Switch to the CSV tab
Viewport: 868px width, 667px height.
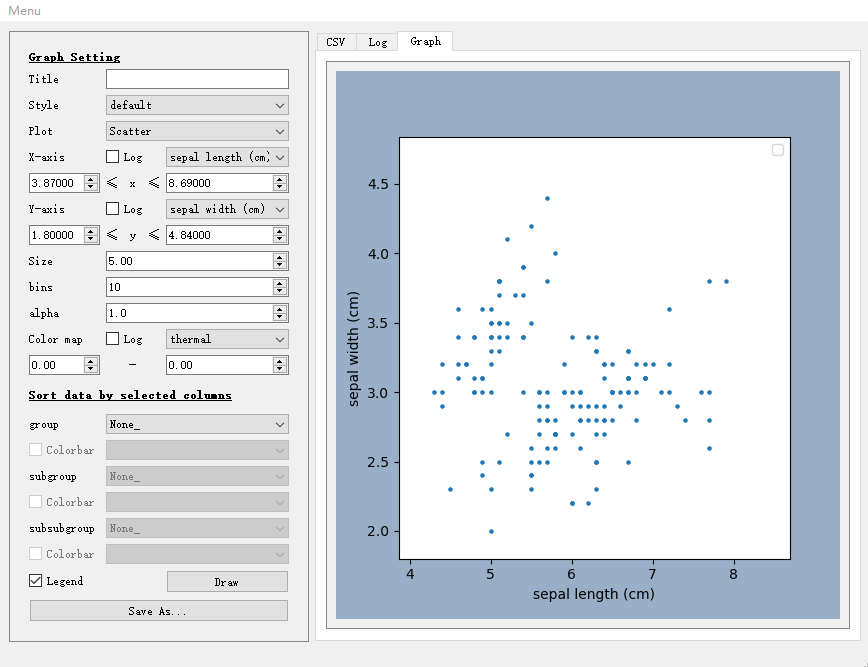(x=335, y=42)
